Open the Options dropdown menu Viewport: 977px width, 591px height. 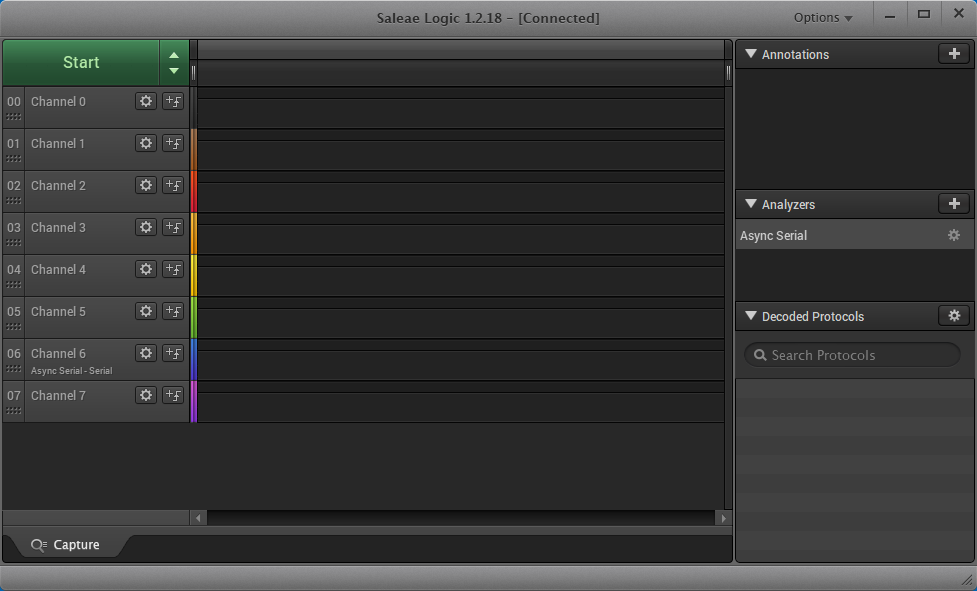tap(822, 17)
